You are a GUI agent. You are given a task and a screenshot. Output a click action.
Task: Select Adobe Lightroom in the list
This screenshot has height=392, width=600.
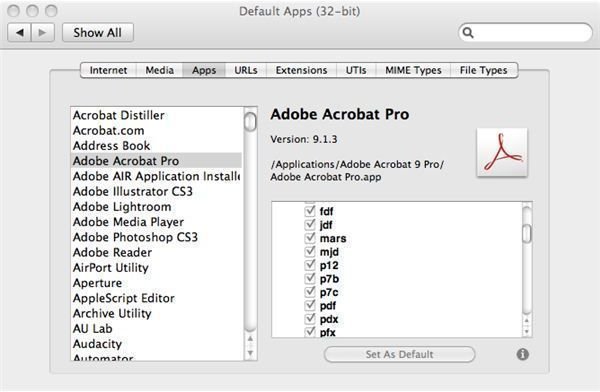(x=157, y=207)
